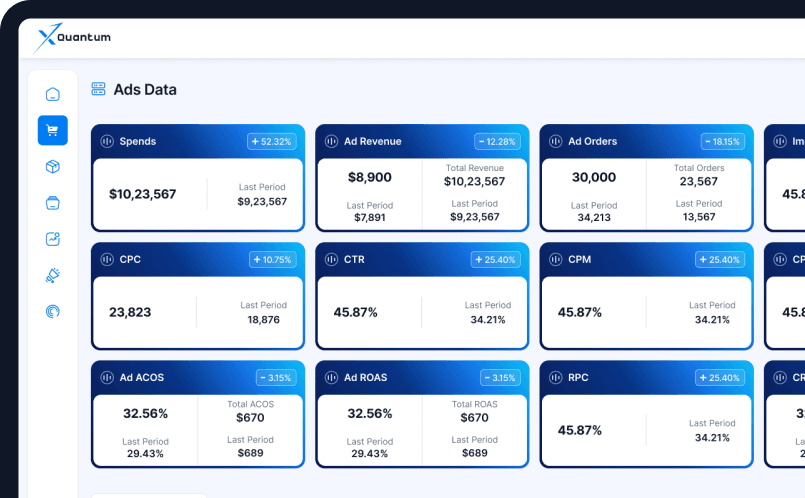Screen dimensions: 805x498
Task: Click the 30,000 Ad Orders value
Action: [594, 177]
